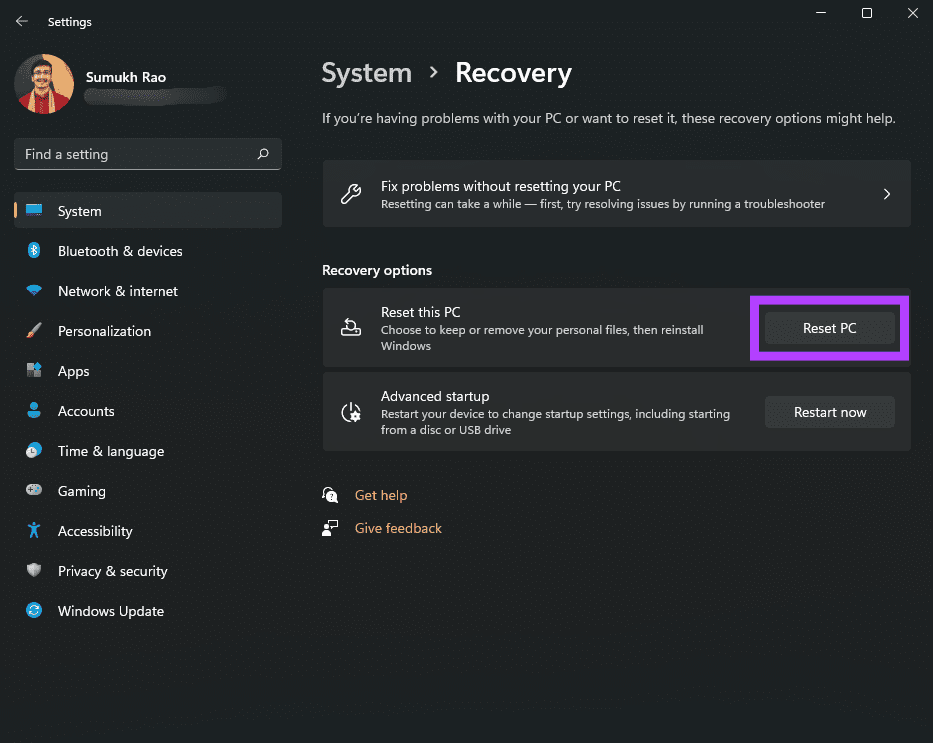Click the Restart now button
This screenshot has height=743, width=933.
pos(829,412)
